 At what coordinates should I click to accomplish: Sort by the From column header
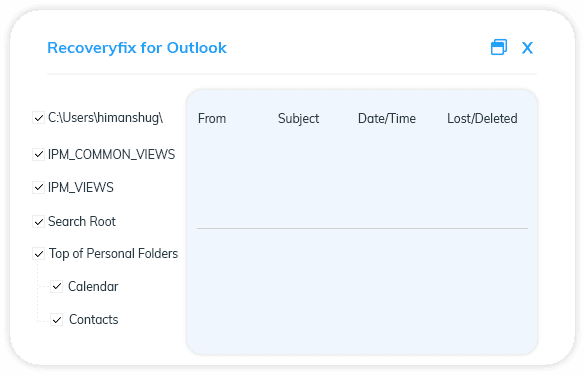point(212,119)
